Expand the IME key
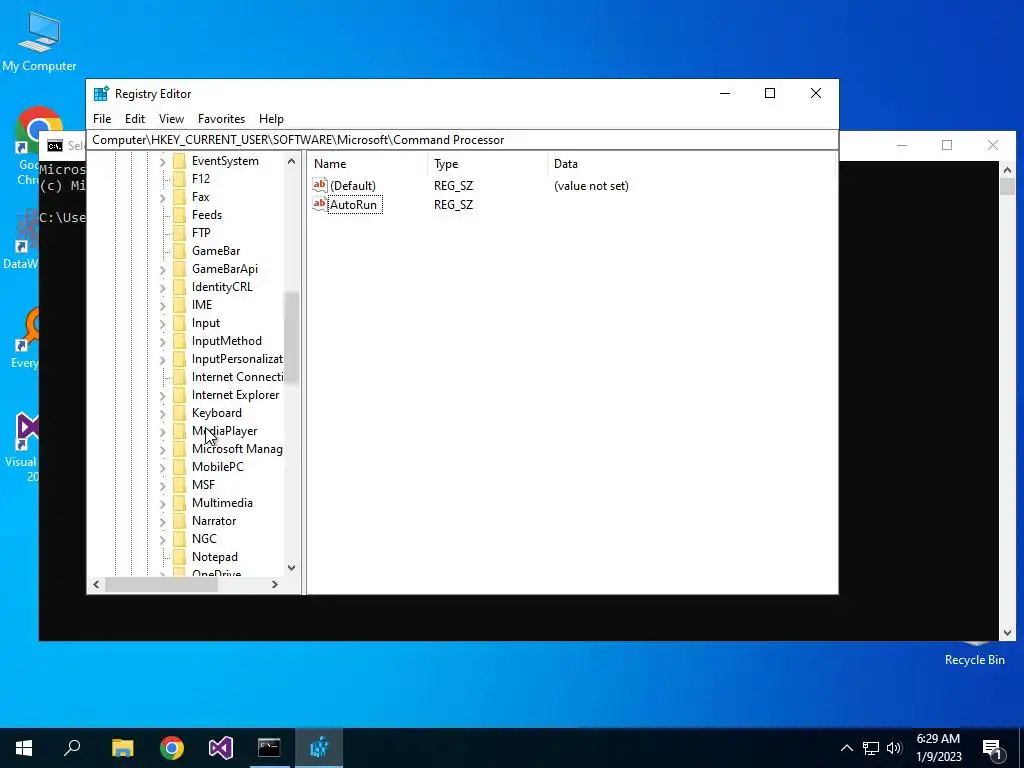Viewport: 1024px width, 768px height. coord(163,305)
